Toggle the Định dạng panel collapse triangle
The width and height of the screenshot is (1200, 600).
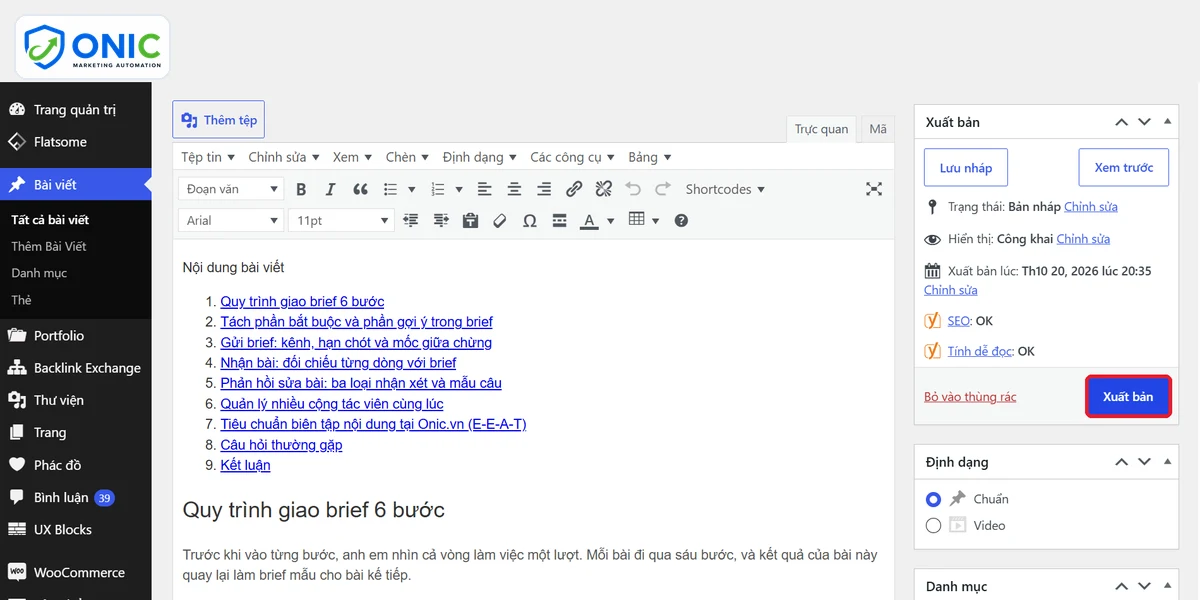(x=1167, y=462)
